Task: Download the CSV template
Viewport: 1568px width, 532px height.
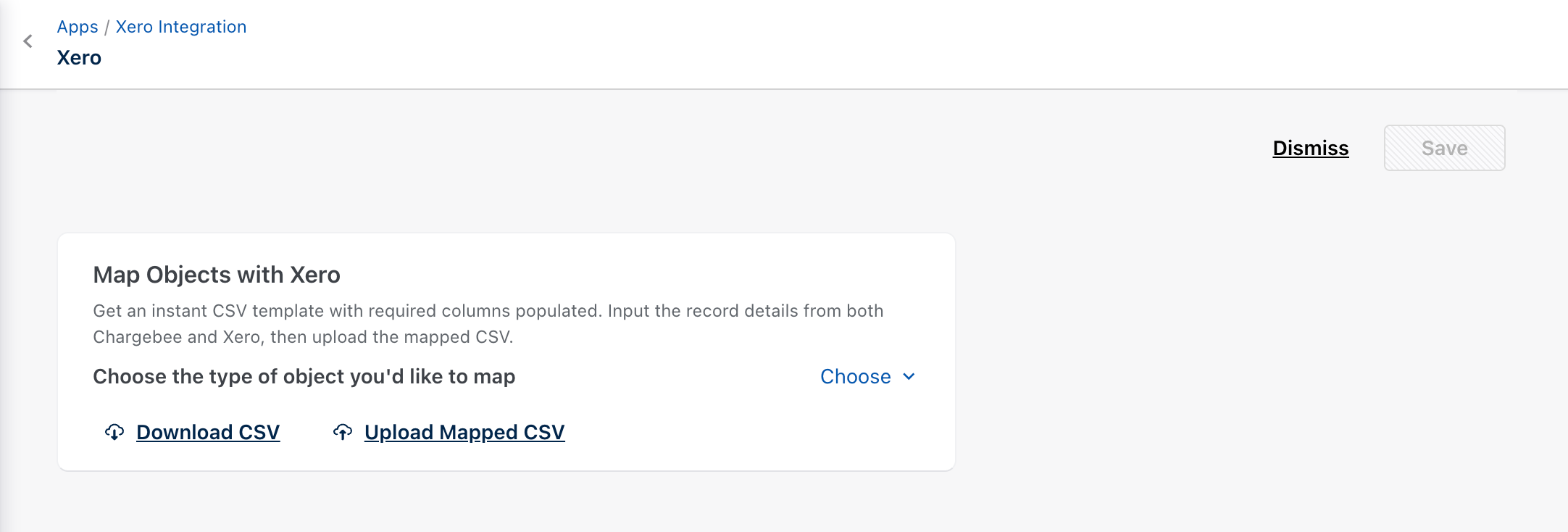Action: [x=208, y=433]
